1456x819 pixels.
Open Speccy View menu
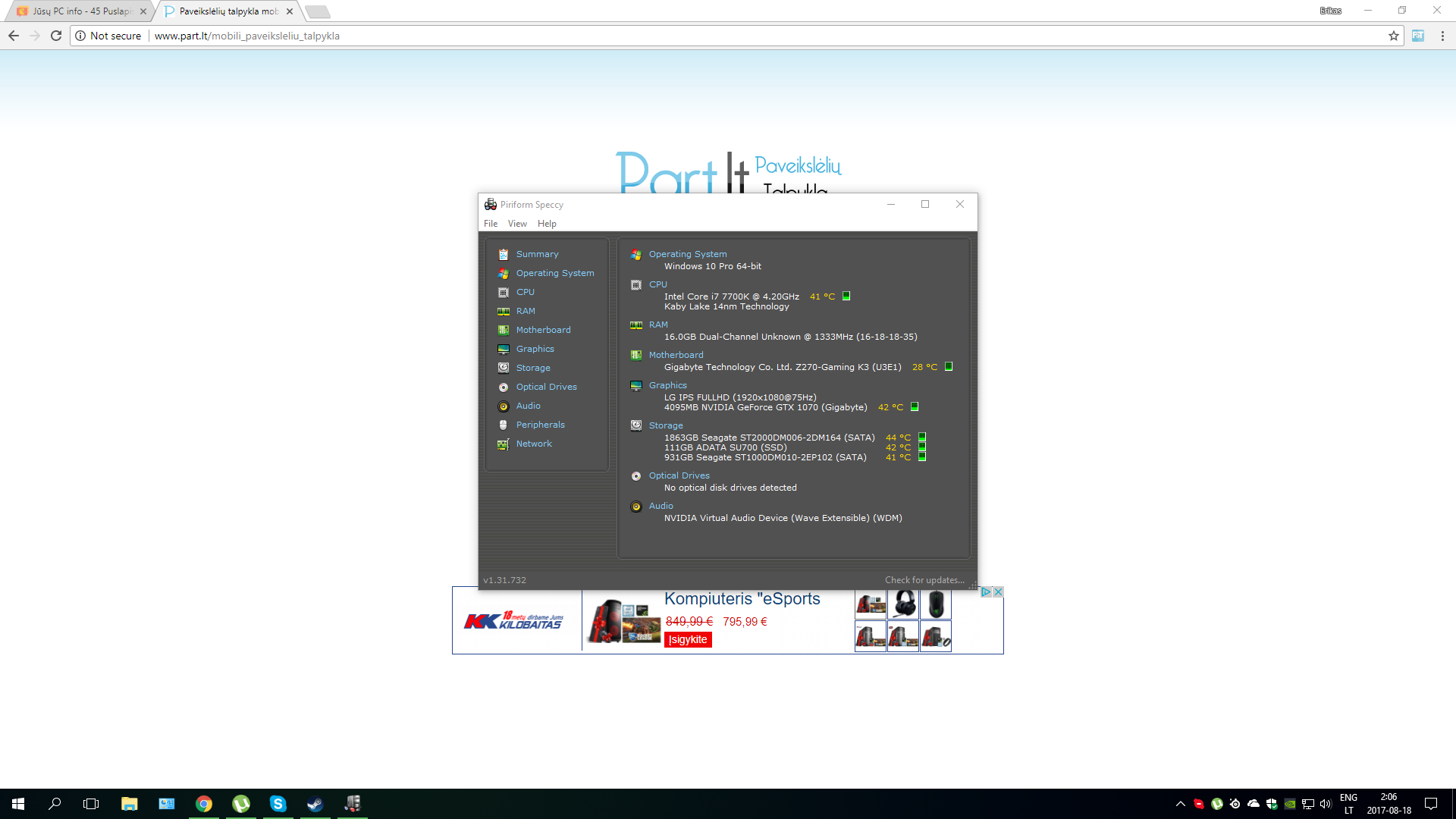click(x=517, y=224)
